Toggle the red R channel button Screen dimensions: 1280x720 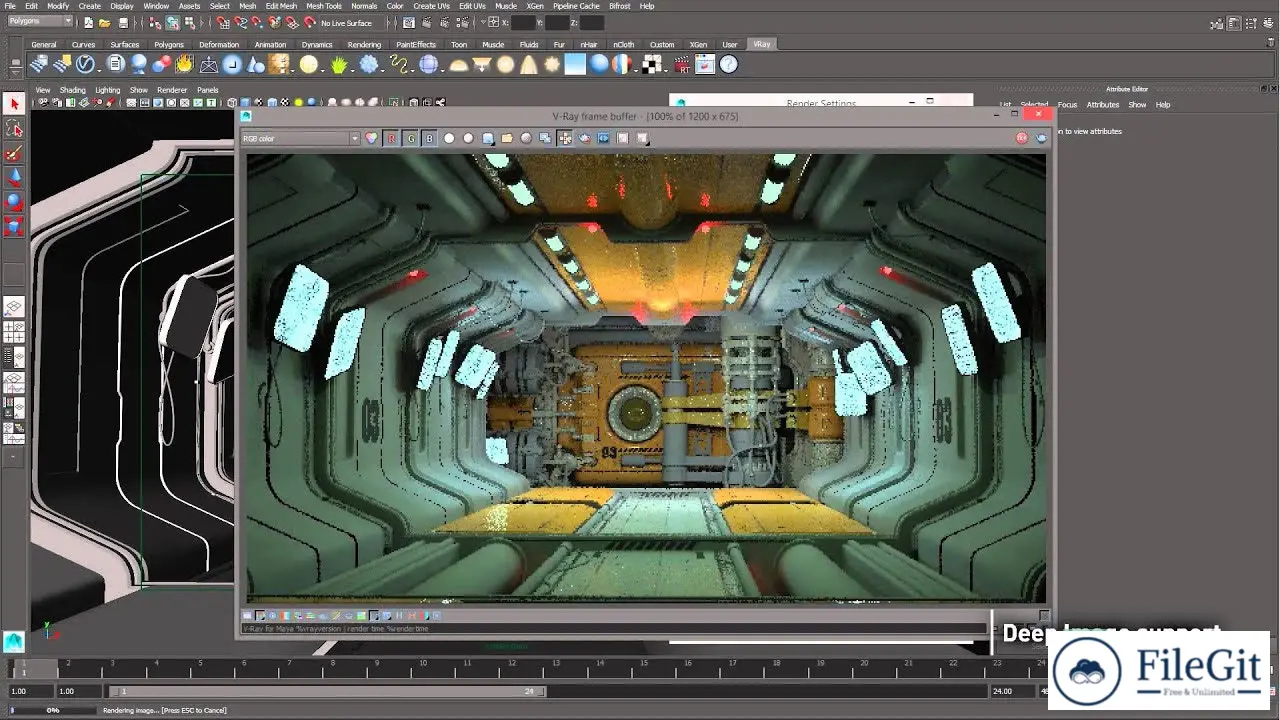391,138
